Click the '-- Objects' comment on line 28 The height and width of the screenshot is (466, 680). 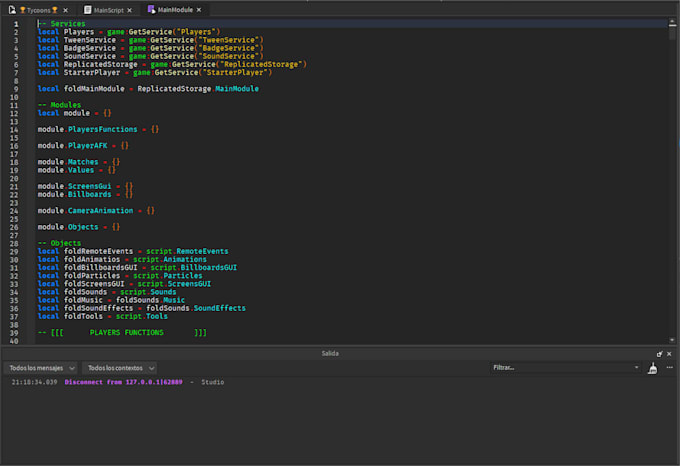click(x=59, y=243)
